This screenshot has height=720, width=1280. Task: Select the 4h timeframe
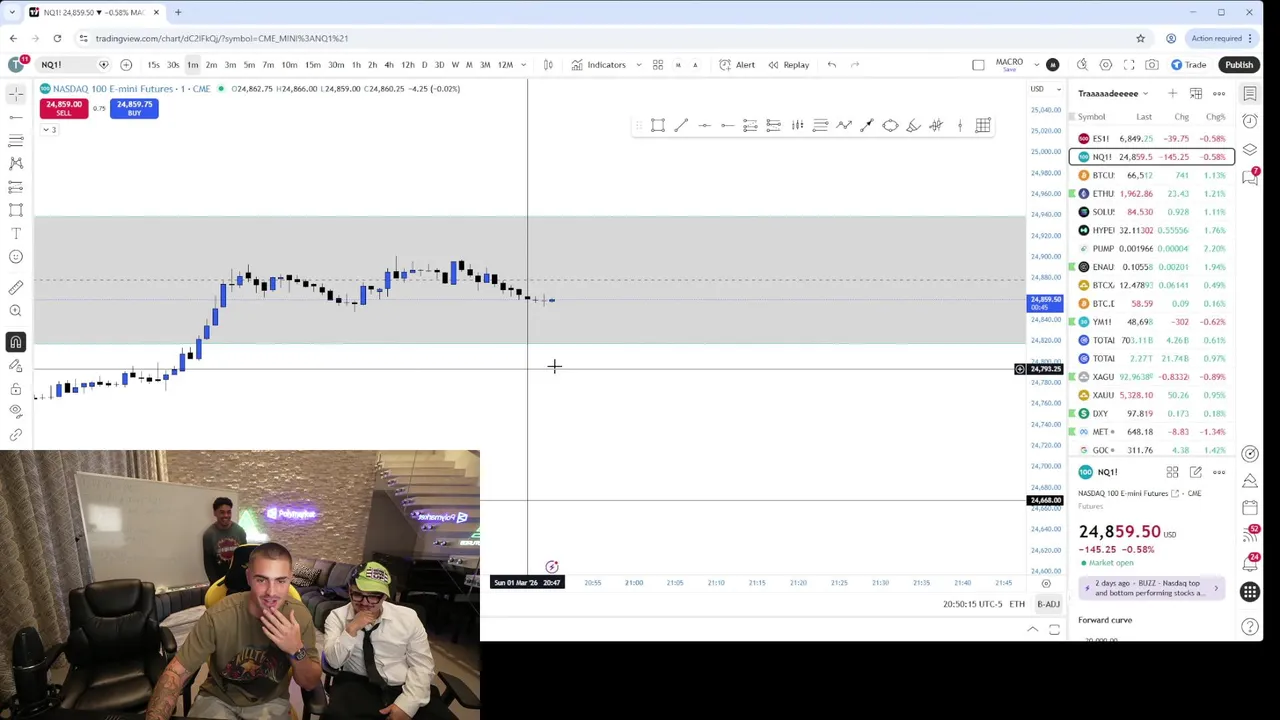point(389,65)
